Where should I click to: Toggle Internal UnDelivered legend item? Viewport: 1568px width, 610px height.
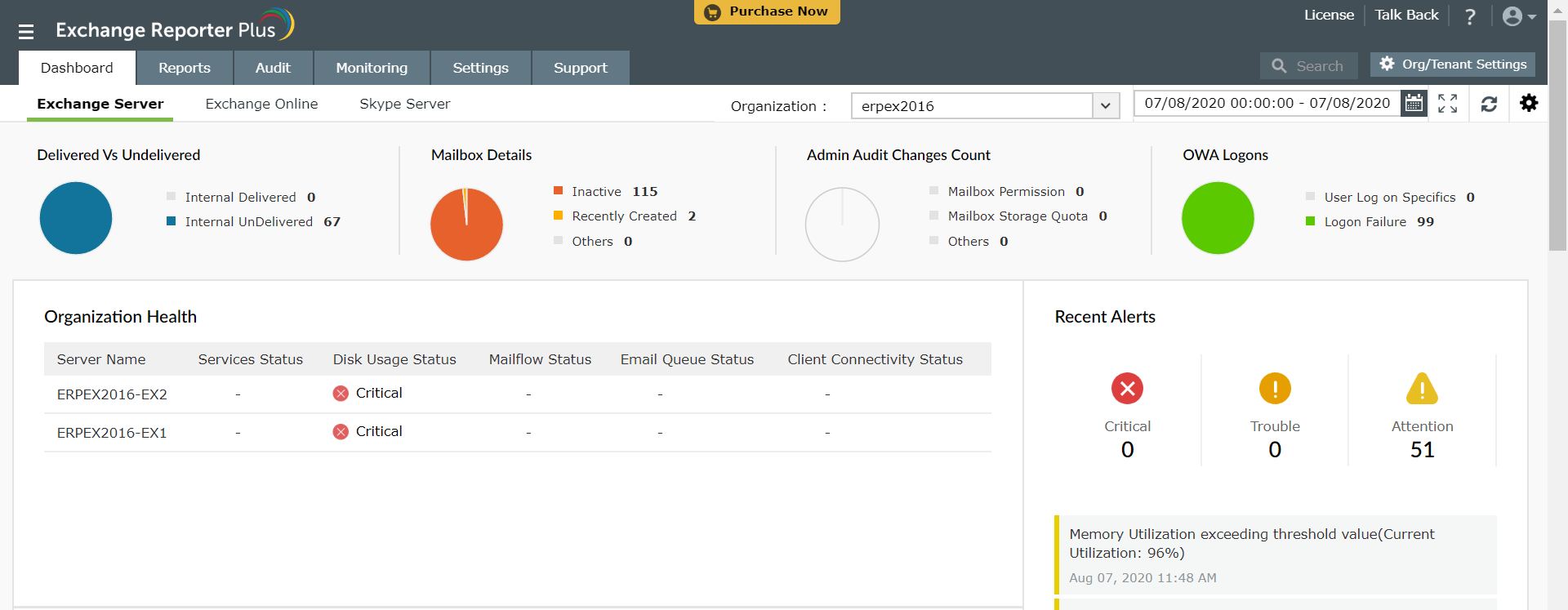pyautogui.click(x=248, y=222)
